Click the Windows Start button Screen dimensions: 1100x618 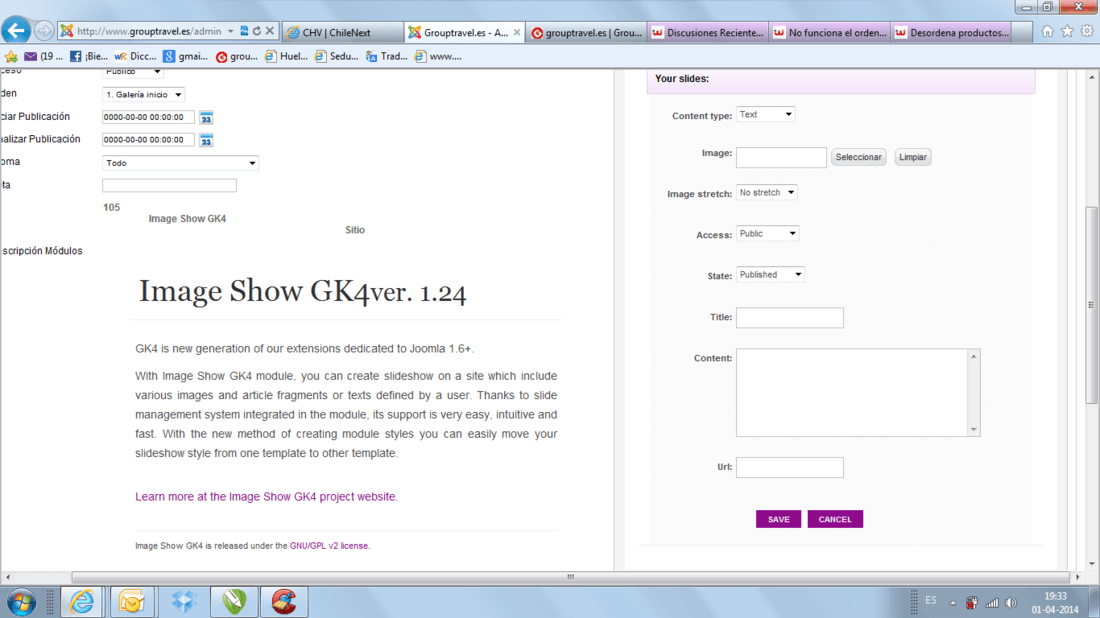click(21, 602)
